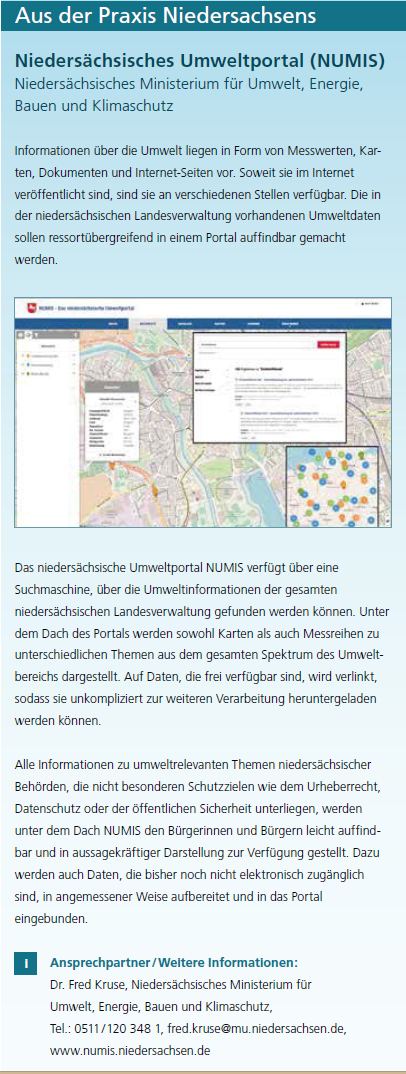Click paragraph starting 'Informationen über die Umwelt liegen'
The height and width of the screenshot is (1074, 406).
[199, 205]
